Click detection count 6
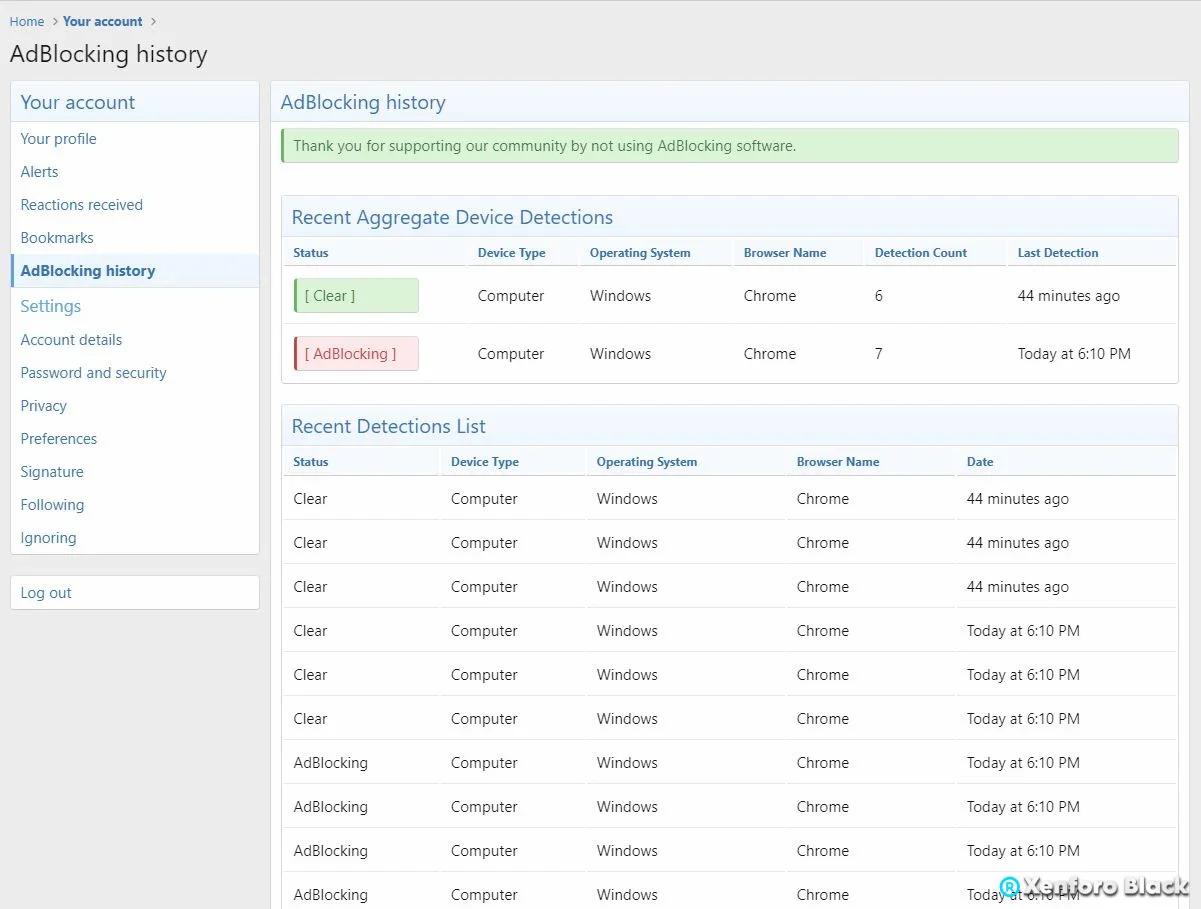The image size is (1201, 909). pyautogui.click(x=879, y=296)
